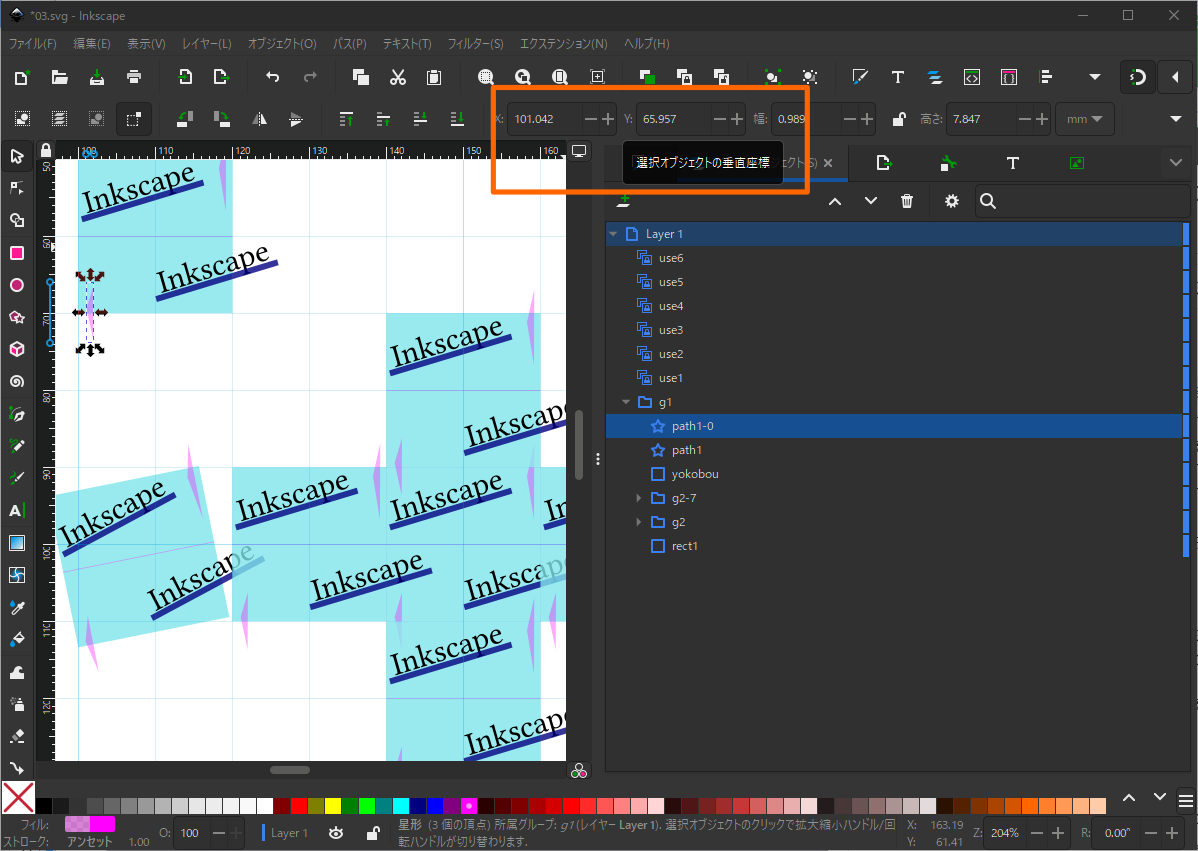Open the エクステンション(N) menu
This screenshot has height=851, width=1198.
click(564, 44)
